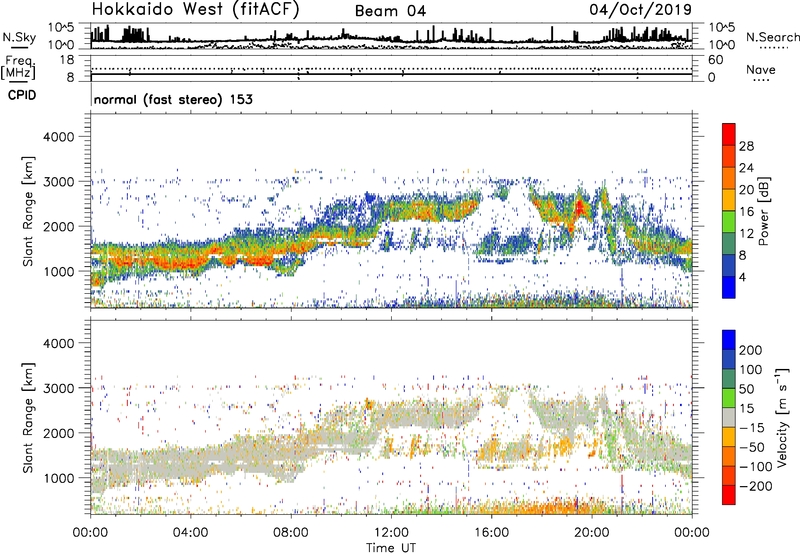This screenshot has width=800, height=554.
Task: Click the "50" velocity colorbar label
Action: point(746,389)
